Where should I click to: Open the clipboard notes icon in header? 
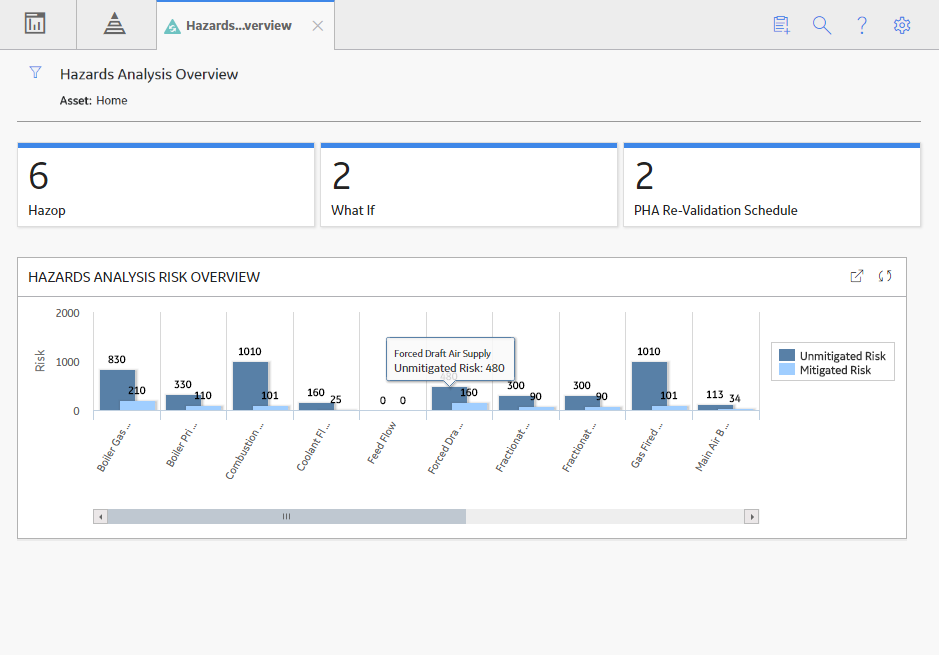(782, 25)
